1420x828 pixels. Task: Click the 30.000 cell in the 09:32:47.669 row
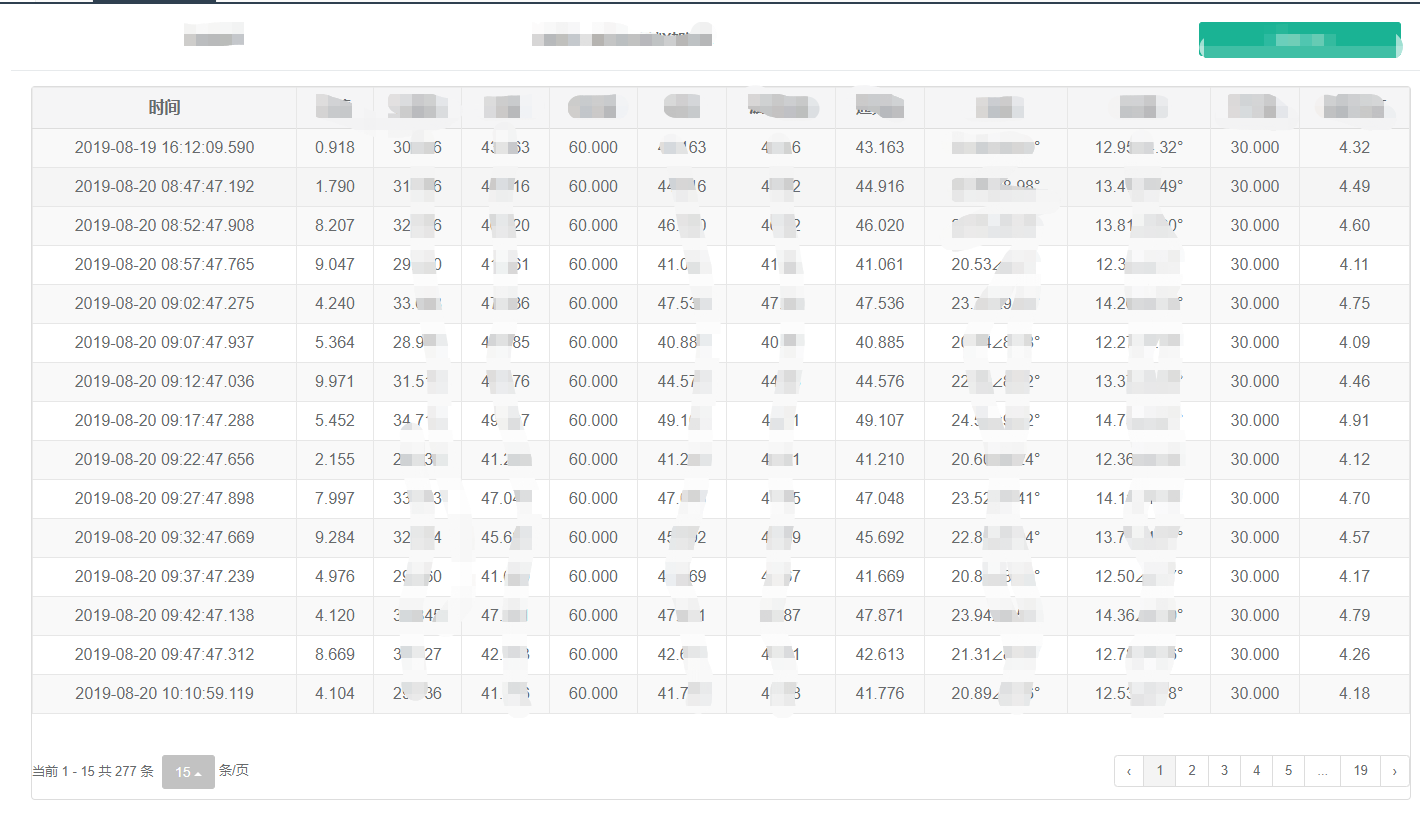(1255, 537)
